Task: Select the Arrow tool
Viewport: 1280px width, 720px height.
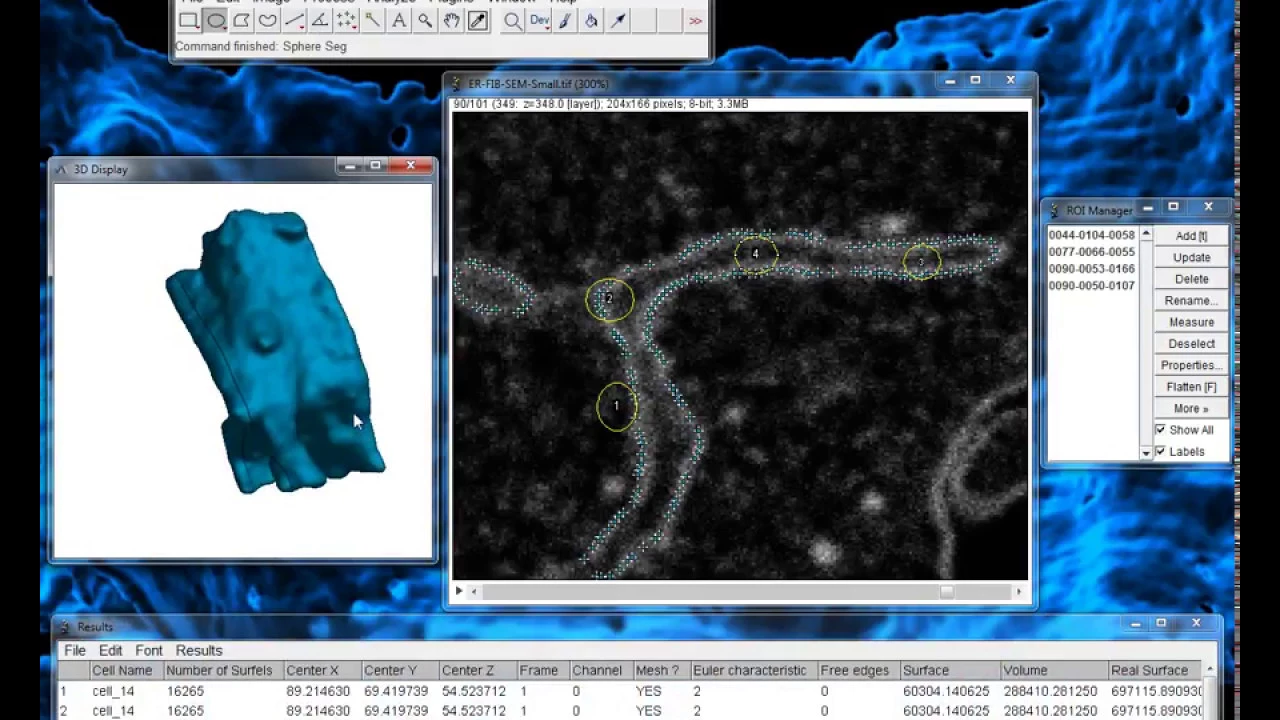Action: tap(618, 20)
